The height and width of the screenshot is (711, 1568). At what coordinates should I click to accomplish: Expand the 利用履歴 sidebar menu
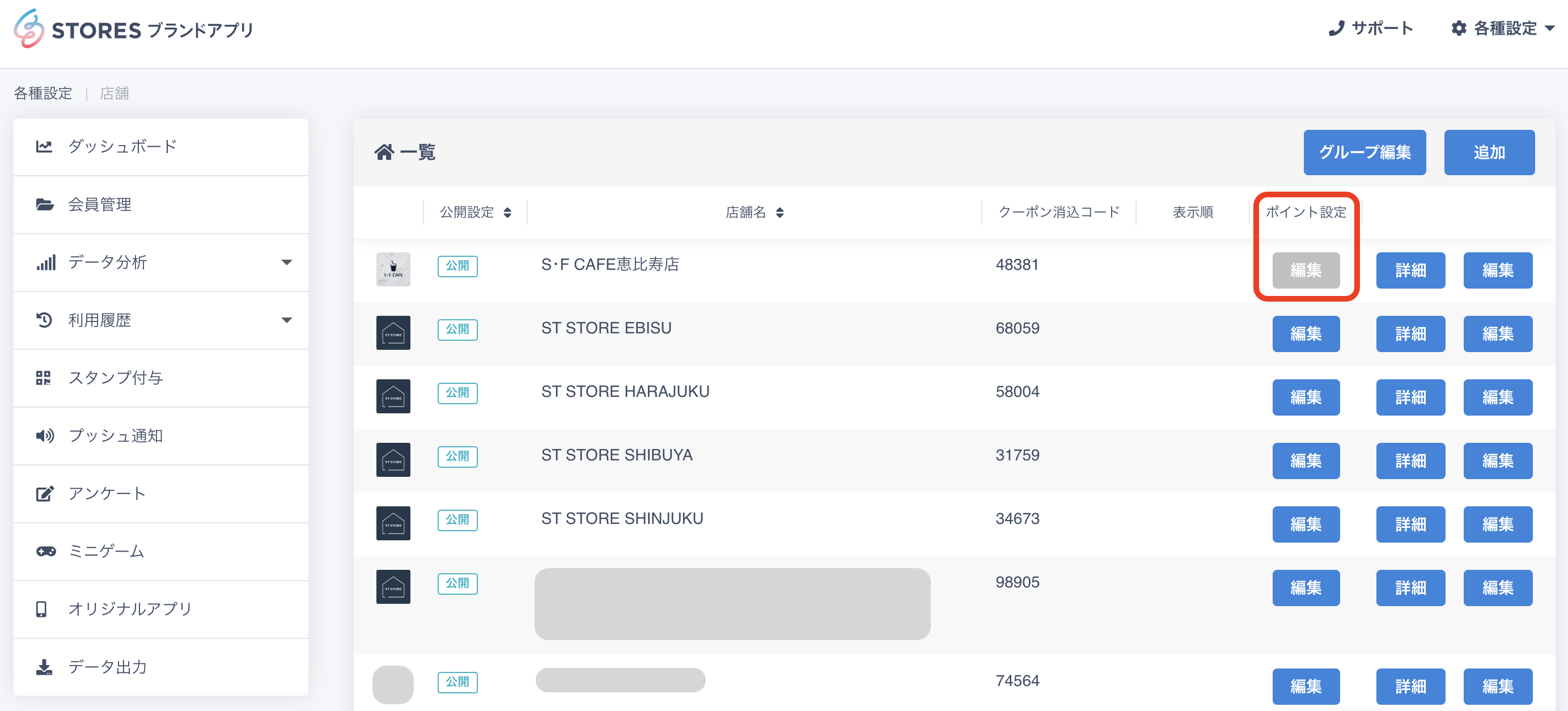point(286,320)
